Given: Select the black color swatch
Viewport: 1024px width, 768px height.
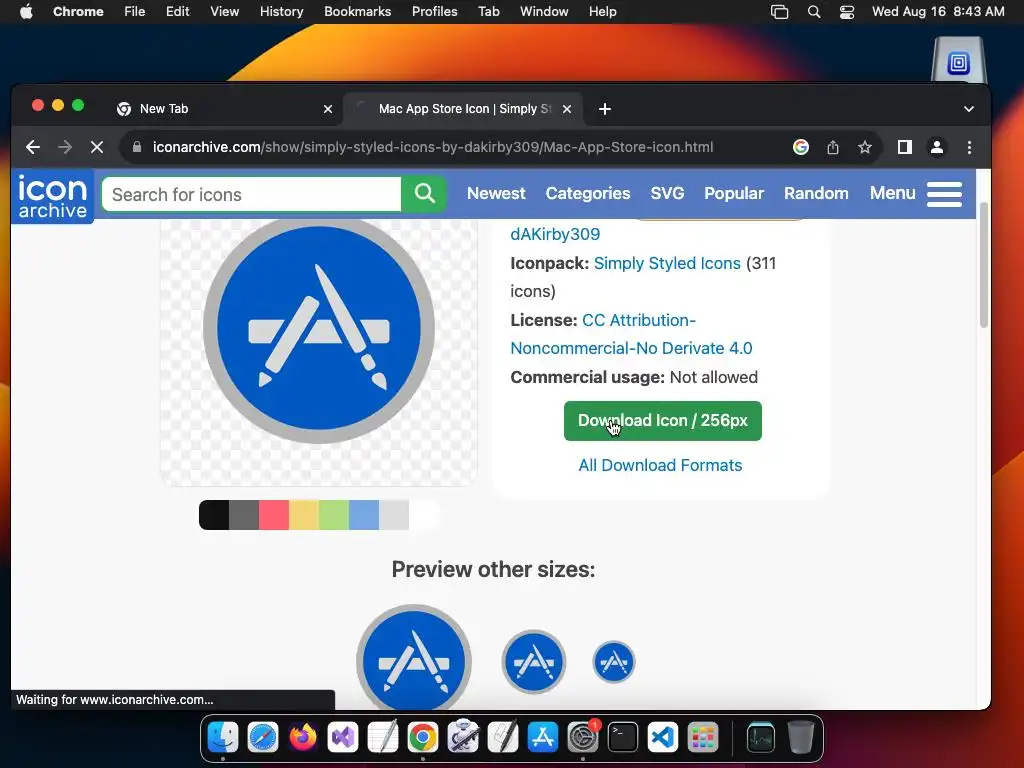Looking at the screenshot, I should [x=214, y=515].
